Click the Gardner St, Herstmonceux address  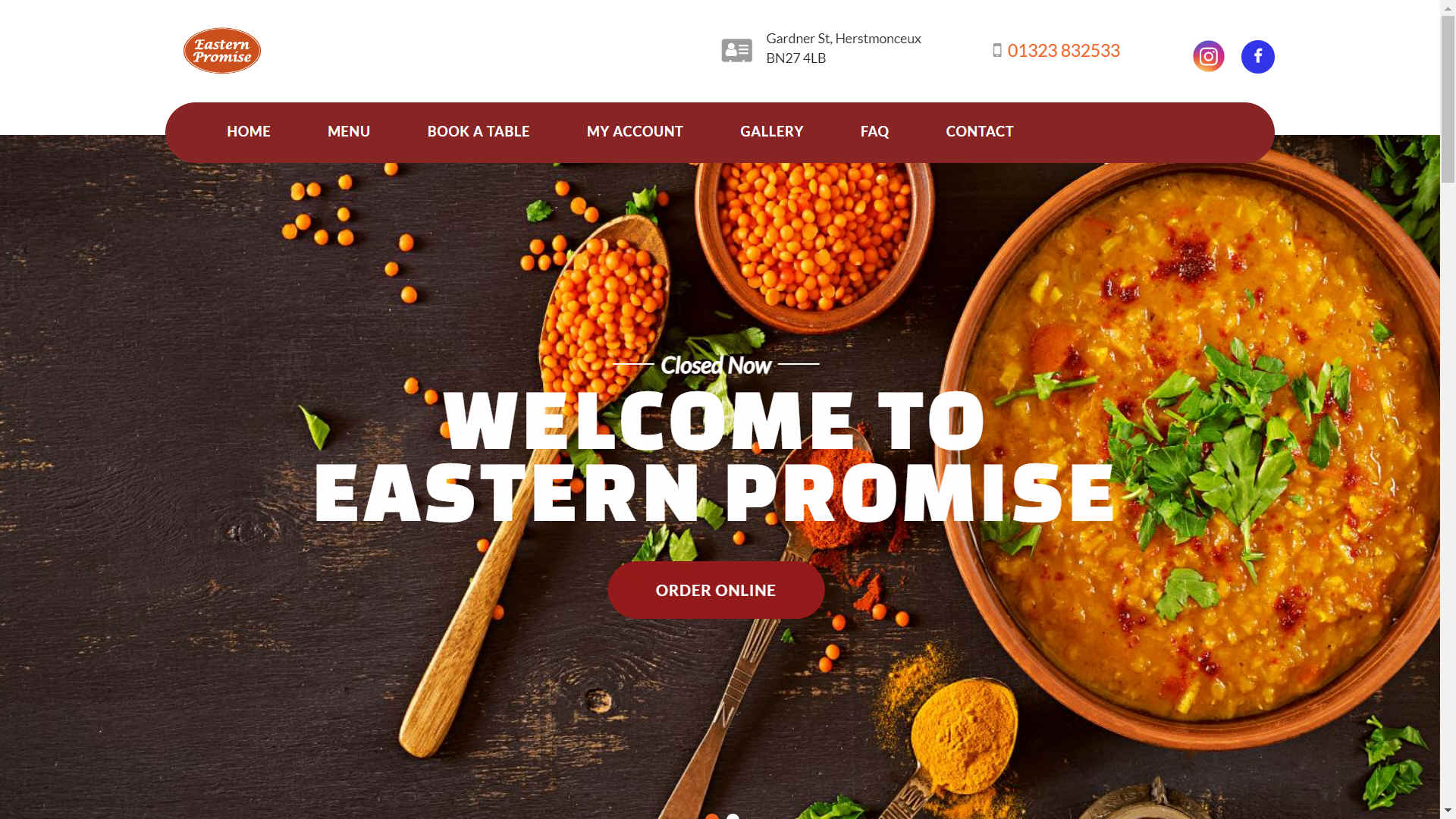click(x=843, y=49)
